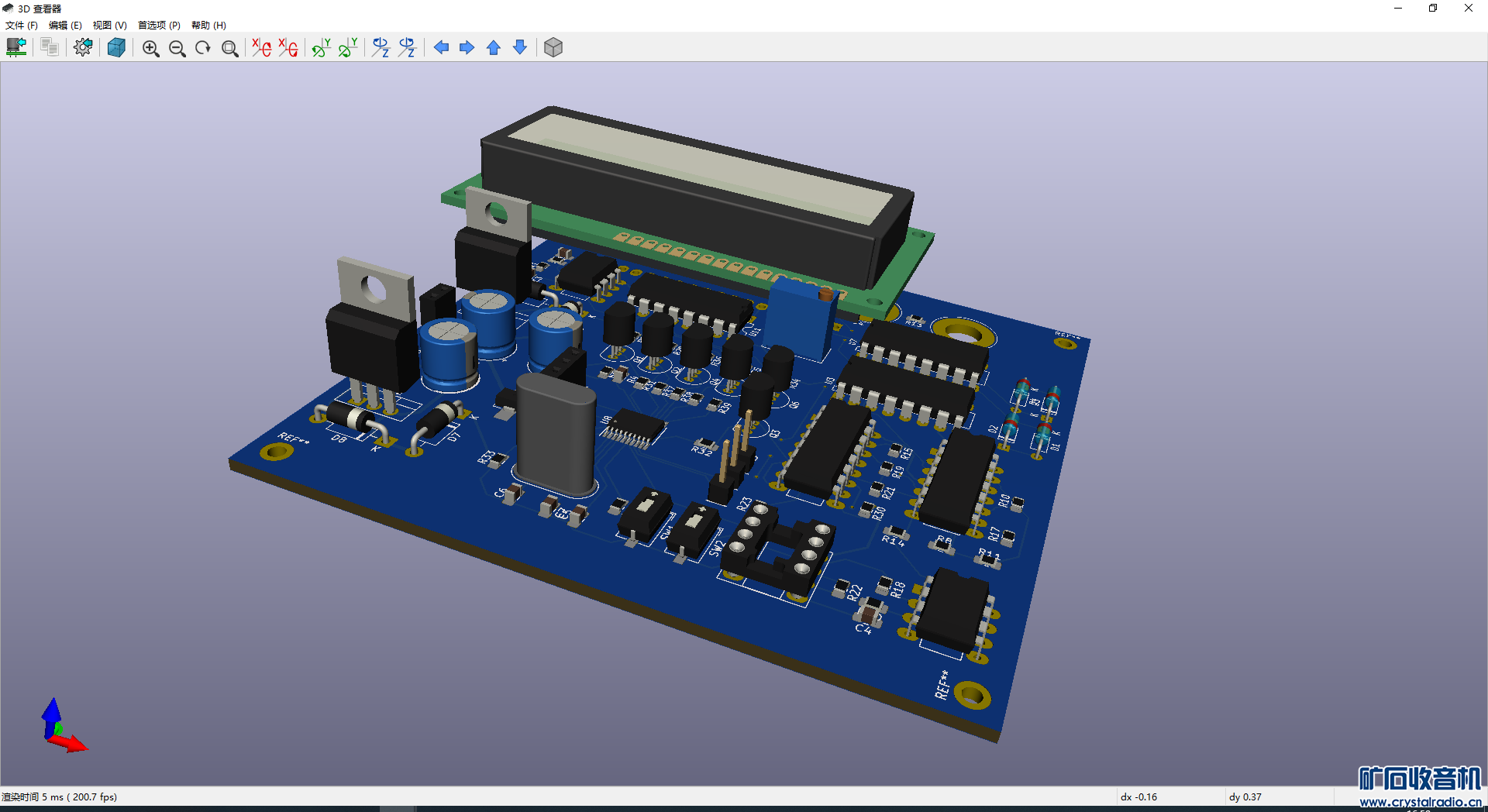Pan the board right with arrow

(467, 48)
